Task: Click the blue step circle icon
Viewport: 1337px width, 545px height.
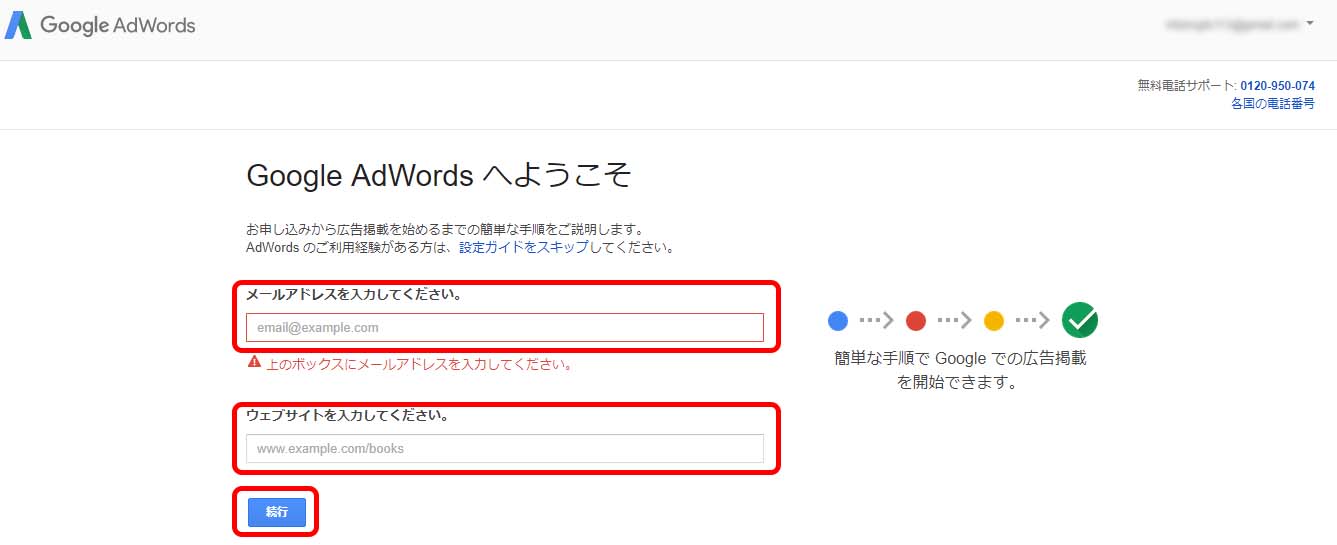Action: [838, 321]
